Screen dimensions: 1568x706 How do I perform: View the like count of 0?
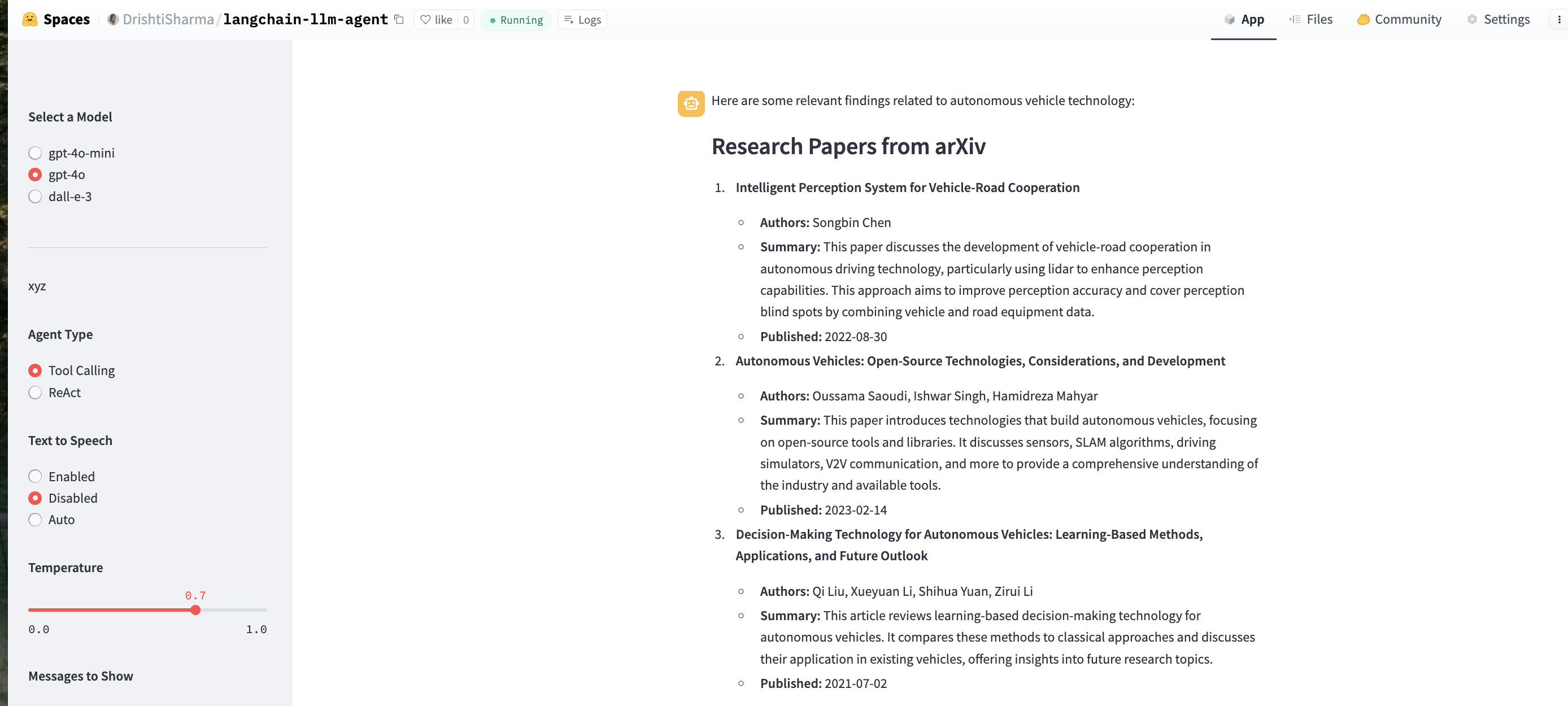coord(465,19)
